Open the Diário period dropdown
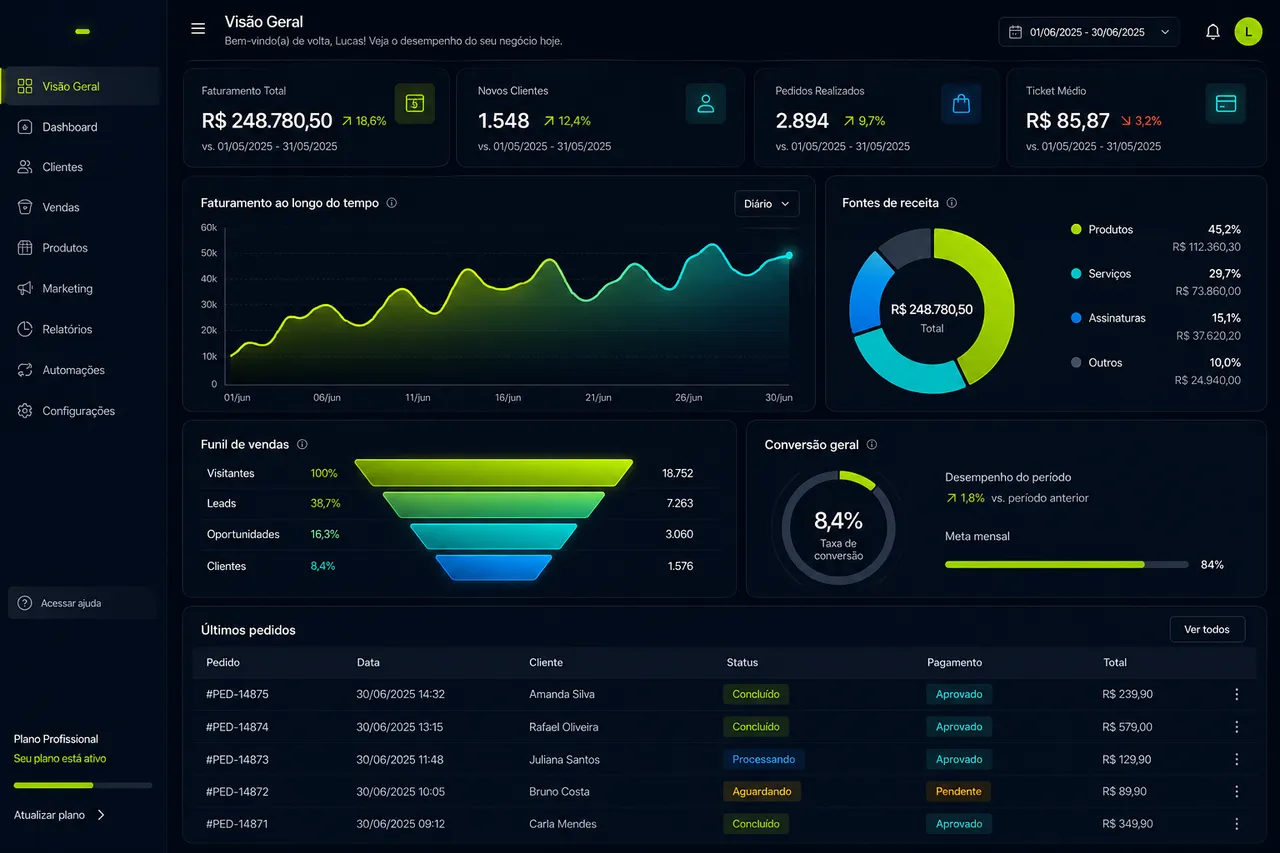Image resolution: width=1280 pixels, height=853 pixels. (x=767, y=204)
